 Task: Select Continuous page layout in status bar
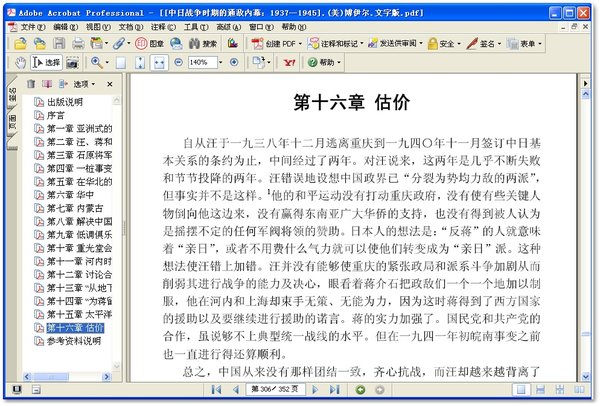point(540,390)
